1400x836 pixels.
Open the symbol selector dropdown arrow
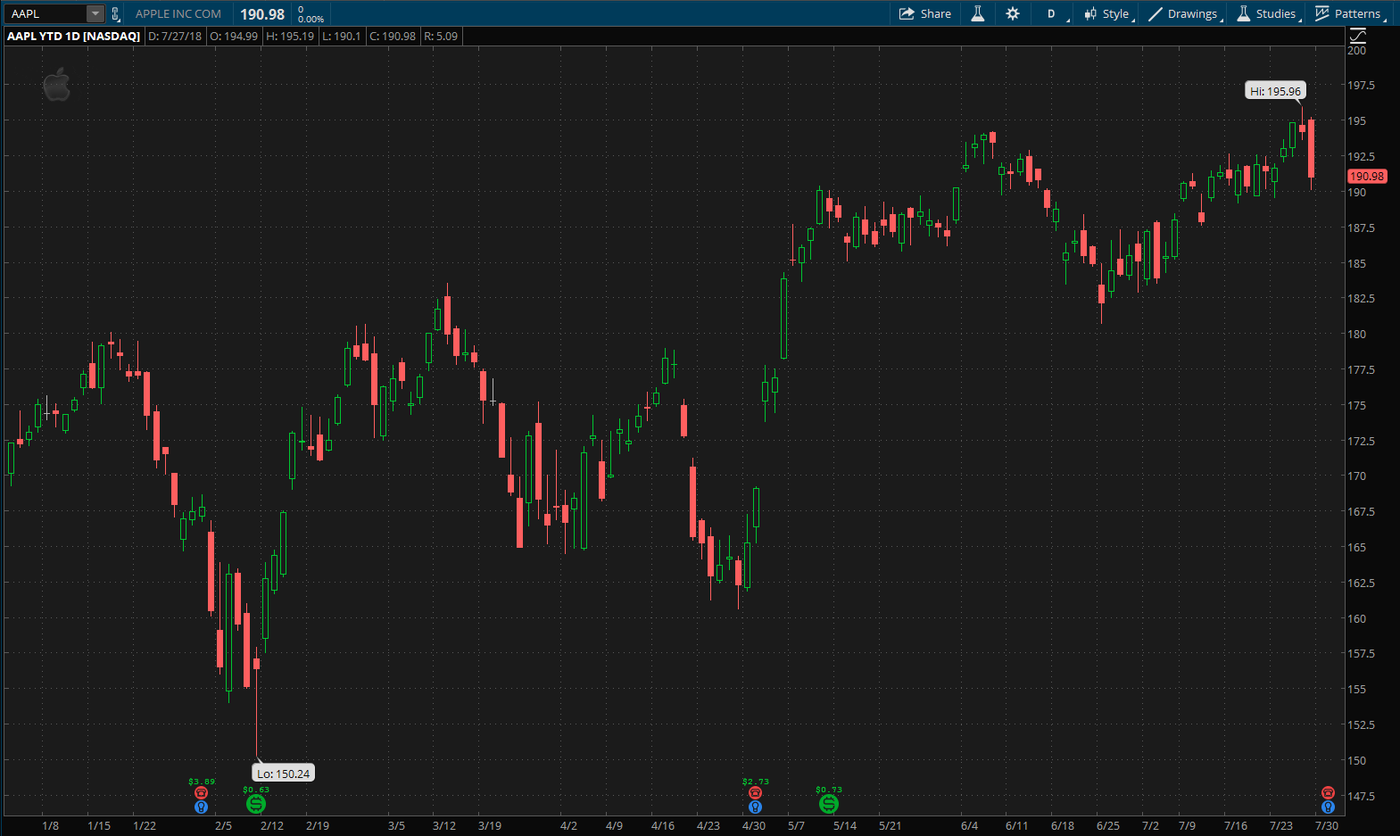(95, 14)
